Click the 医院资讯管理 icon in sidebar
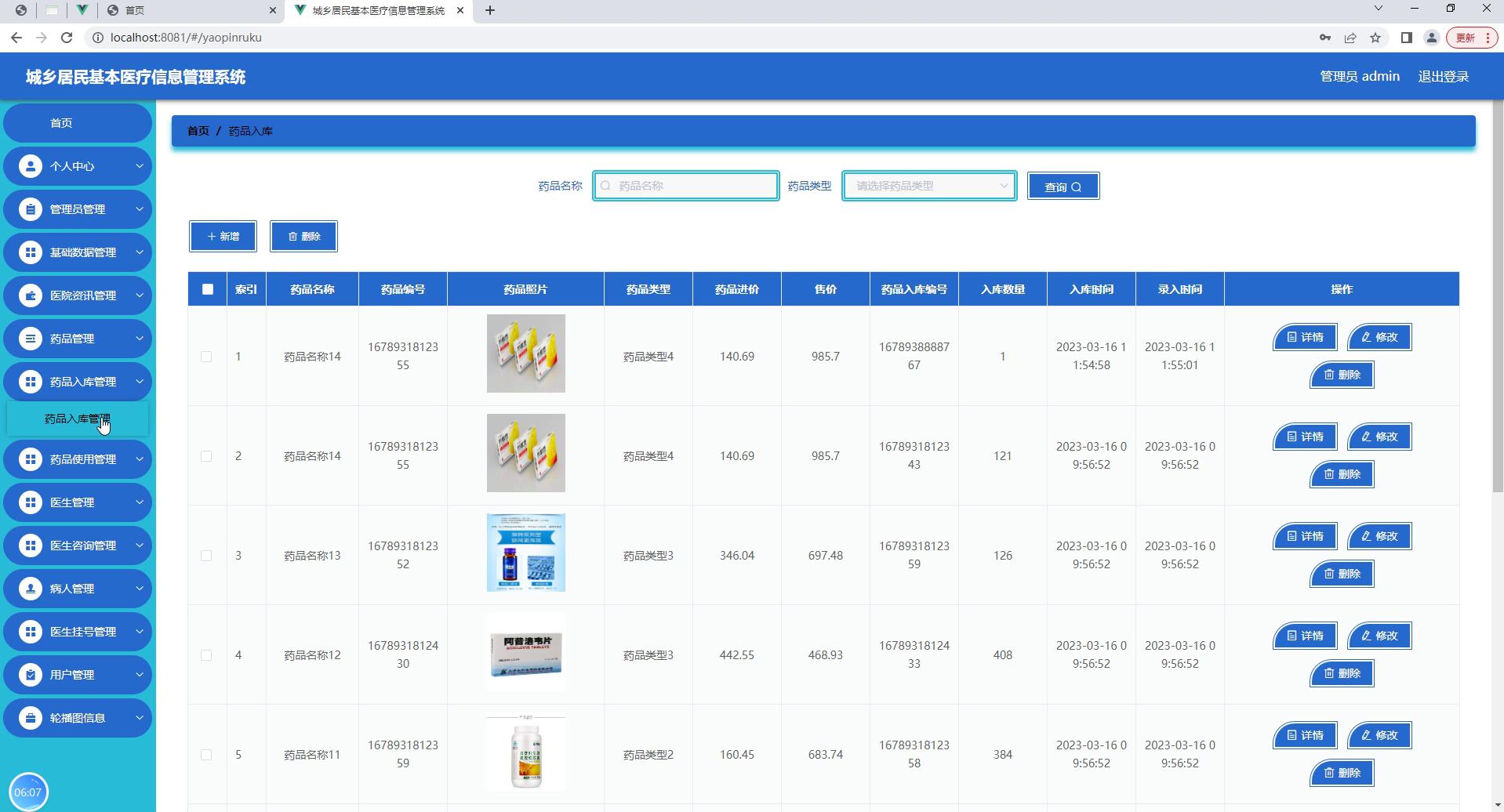The image size is (1504, 812). [x=31, y=295]
